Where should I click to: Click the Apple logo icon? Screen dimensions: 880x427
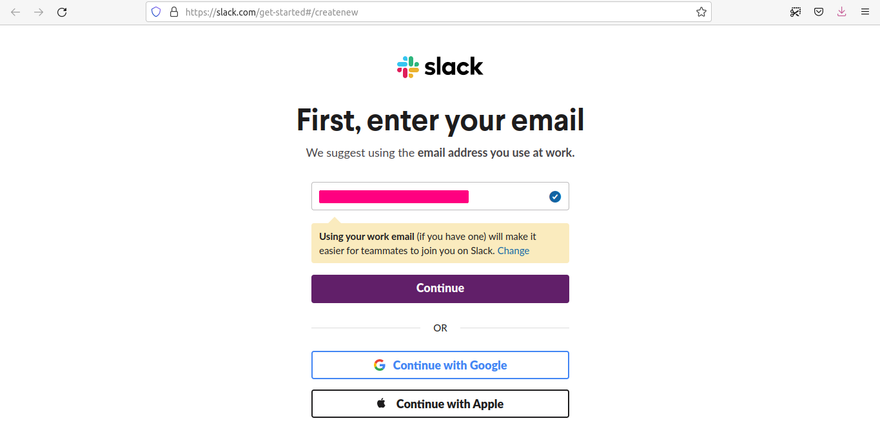pyautogui.click(x=381, y=403)
